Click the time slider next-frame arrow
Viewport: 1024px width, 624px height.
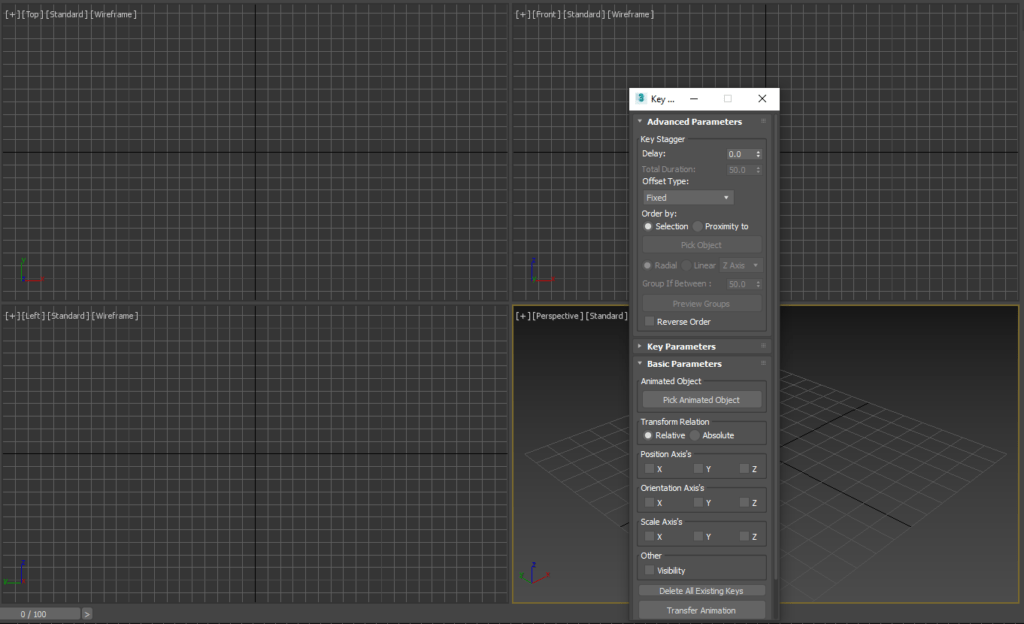87,613
